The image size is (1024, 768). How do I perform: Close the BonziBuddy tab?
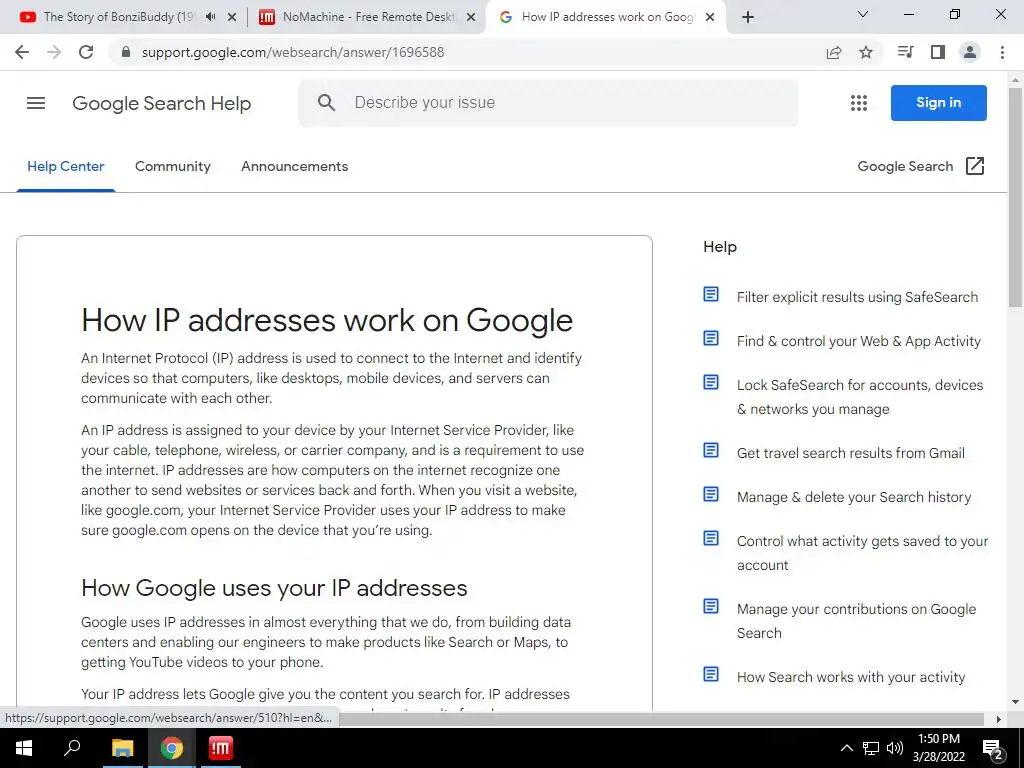pyautogui.click(x=232, y=18)
